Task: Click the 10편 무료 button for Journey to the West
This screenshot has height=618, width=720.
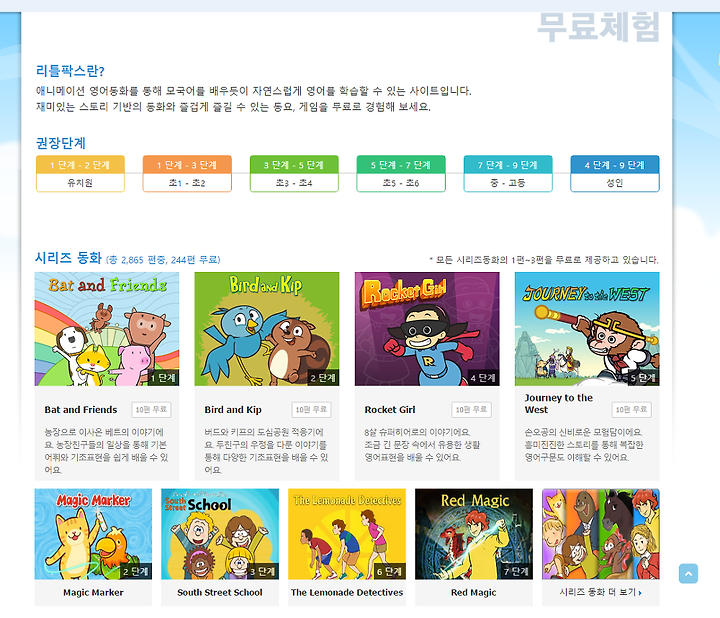Action: (631, 410)
